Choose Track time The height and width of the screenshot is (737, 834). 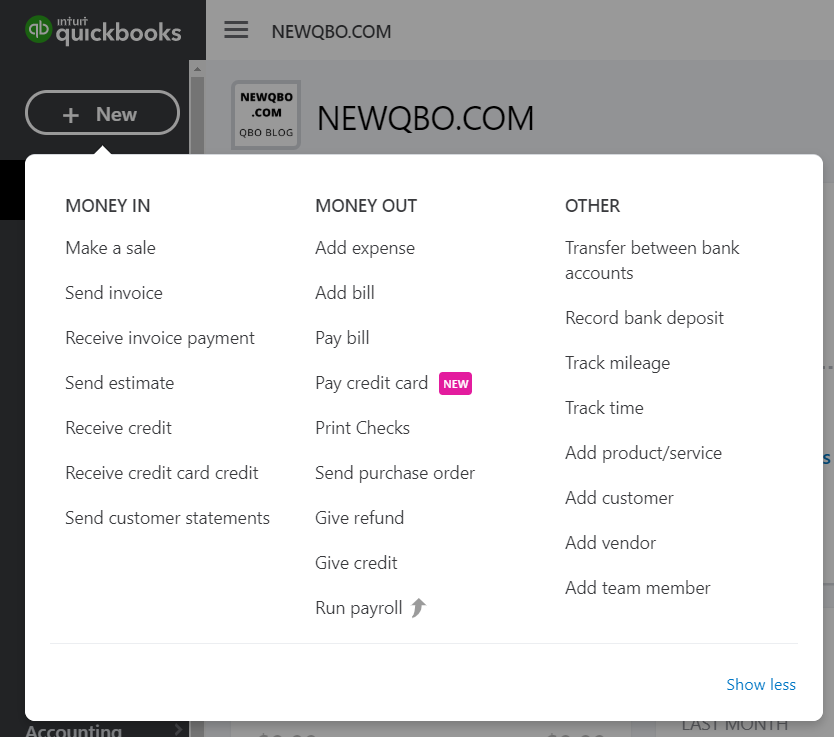[604, 408]
